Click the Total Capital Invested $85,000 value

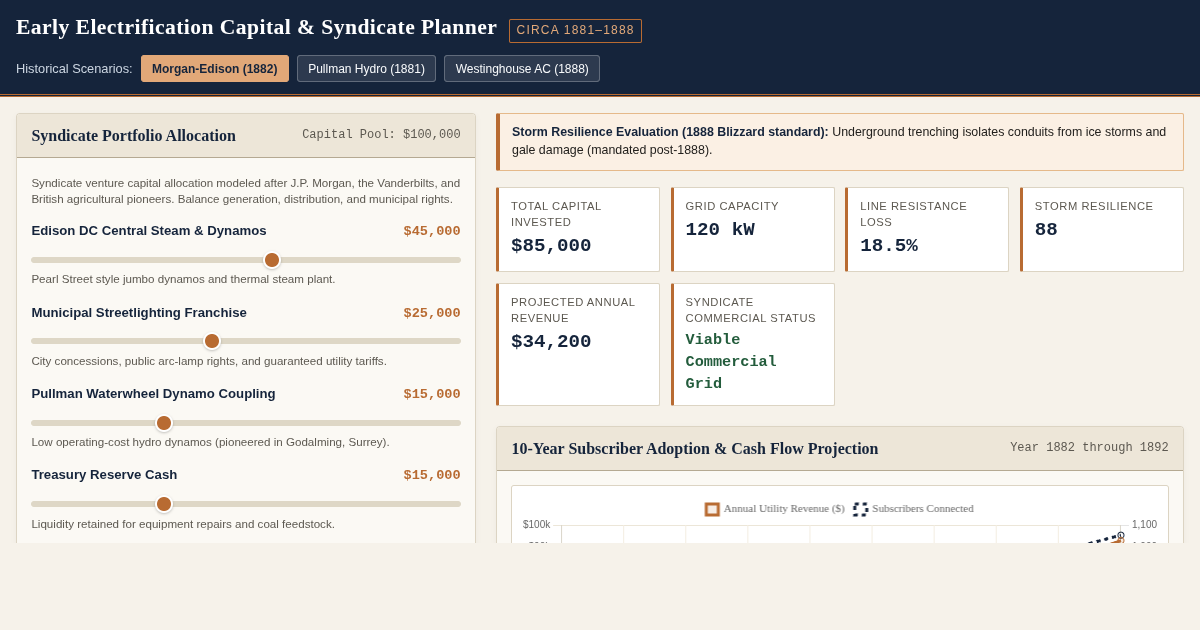(x=551, y=246)
